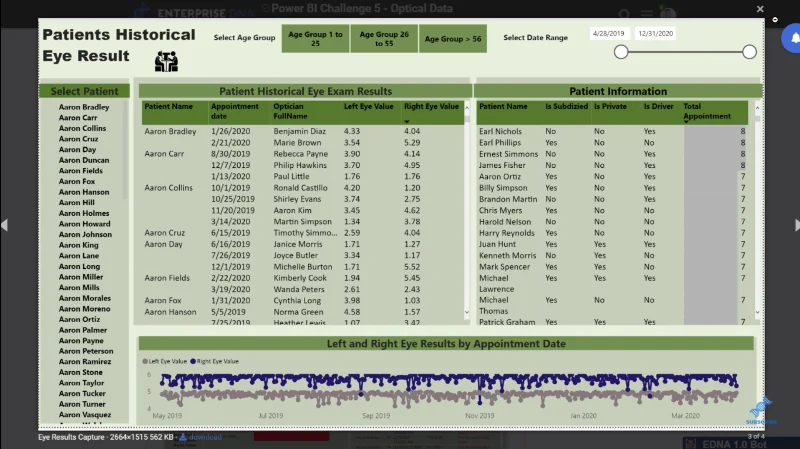Viewport: 800px width, 449px height.
Task: Click sort arrow under Total Appointment
Action: tap(686, 121)
